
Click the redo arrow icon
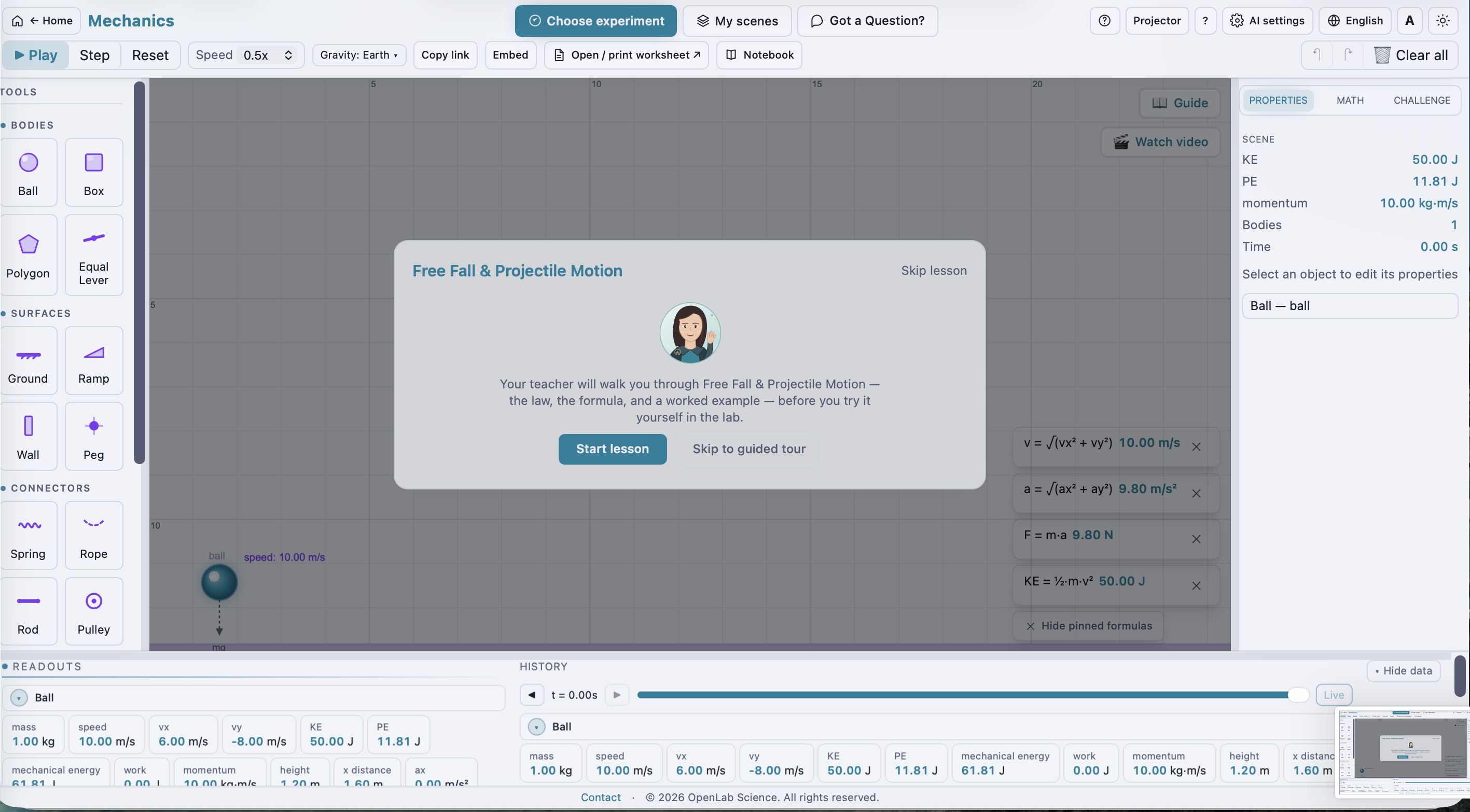(x=1347, y=55)
